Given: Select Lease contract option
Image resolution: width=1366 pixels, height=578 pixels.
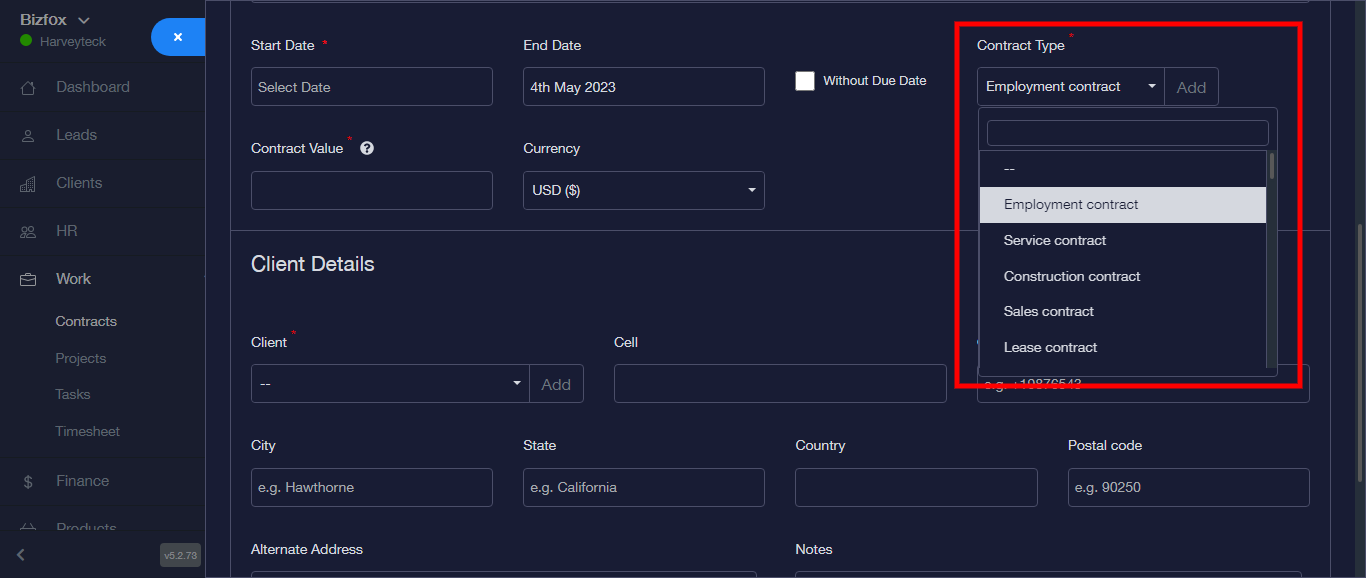Looking at the screenshot, I should [1050, 347].
